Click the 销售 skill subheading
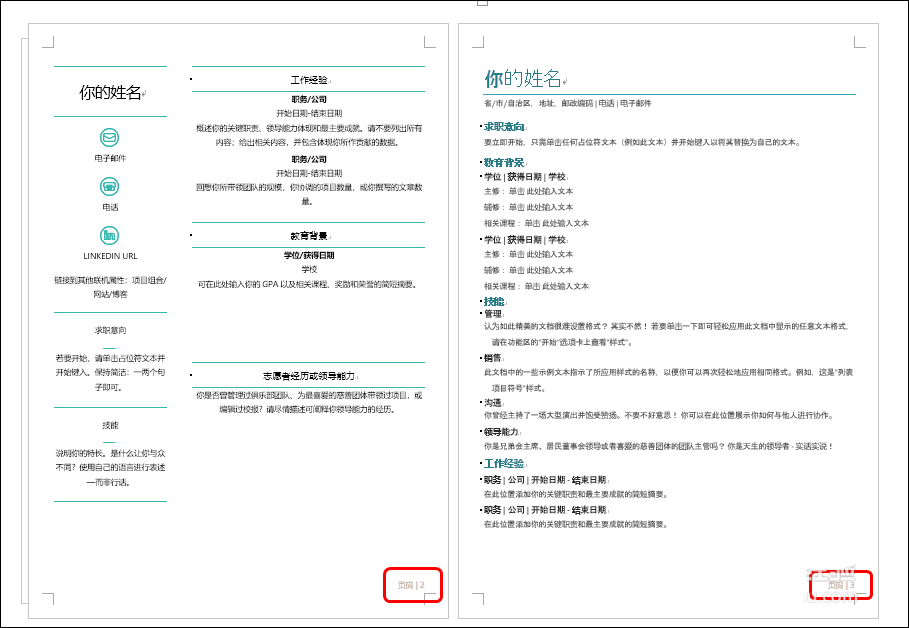The image size is (909, 628). (493, 358)
